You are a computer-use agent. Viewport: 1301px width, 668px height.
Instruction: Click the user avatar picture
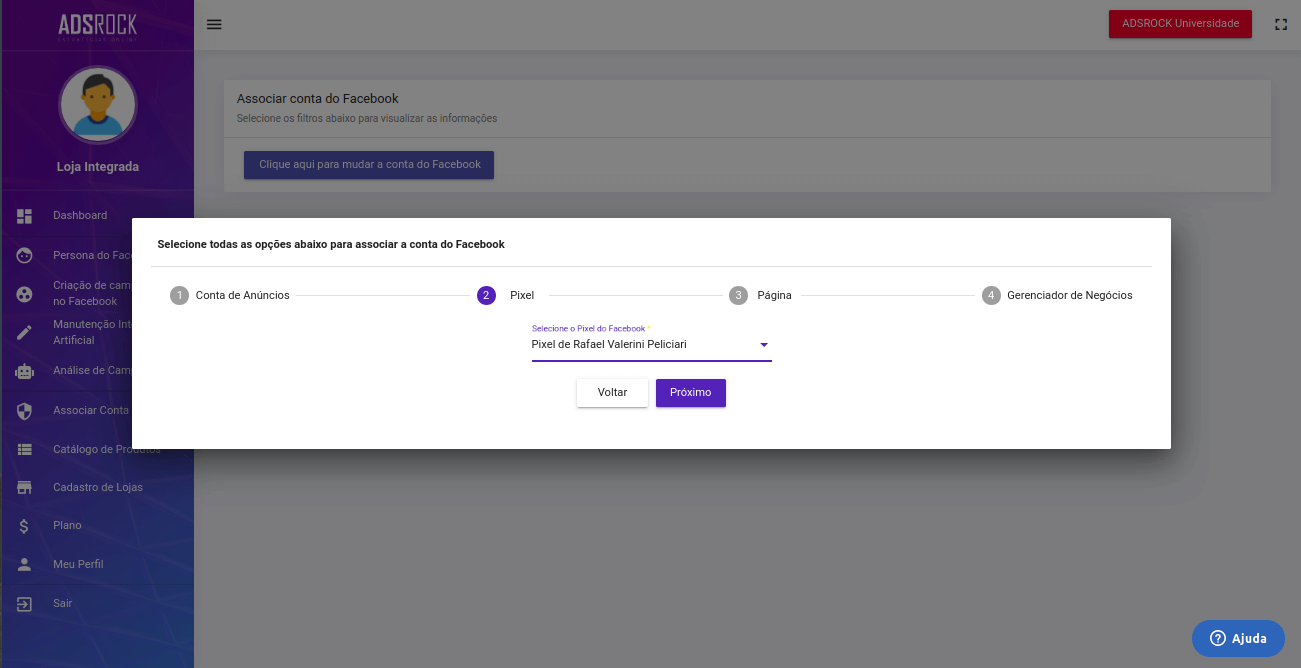coord(97,105)
